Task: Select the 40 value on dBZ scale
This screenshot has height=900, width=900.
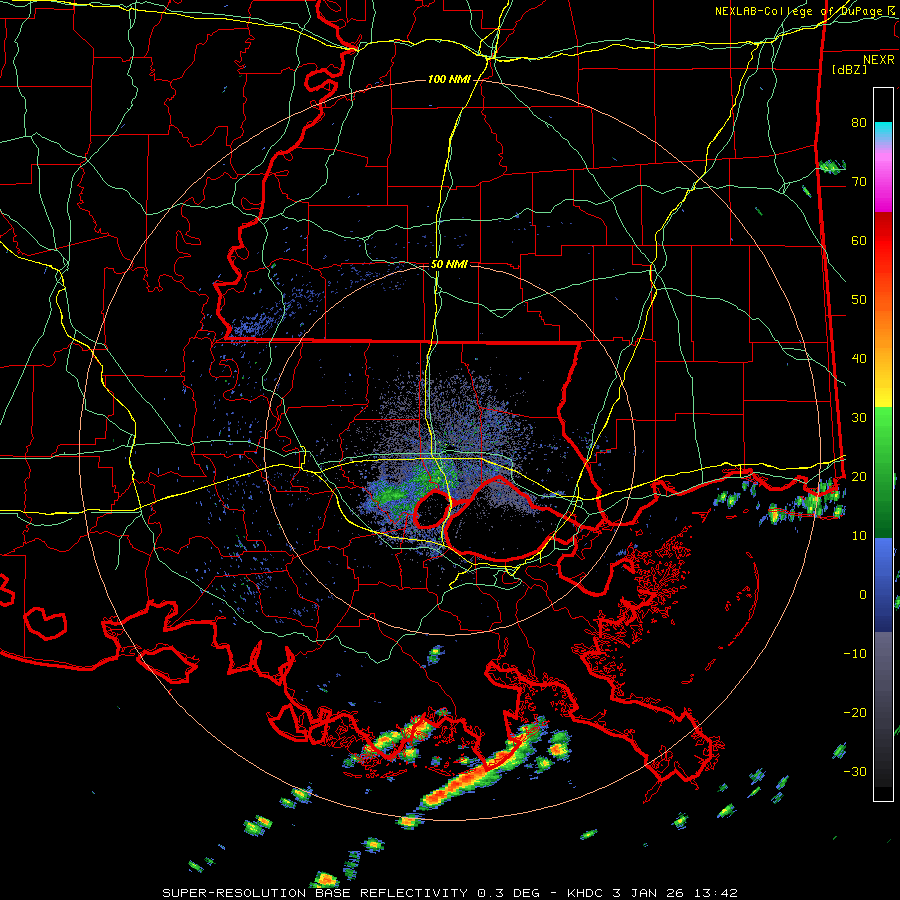Action: [x=859, y=359]
